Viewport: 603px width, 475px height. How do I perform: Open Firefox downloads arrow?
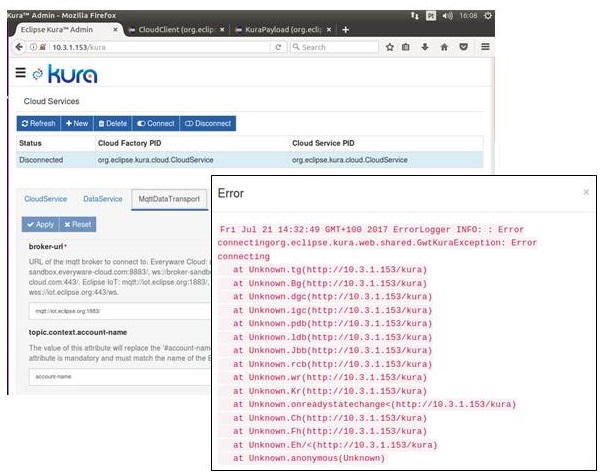425,47
